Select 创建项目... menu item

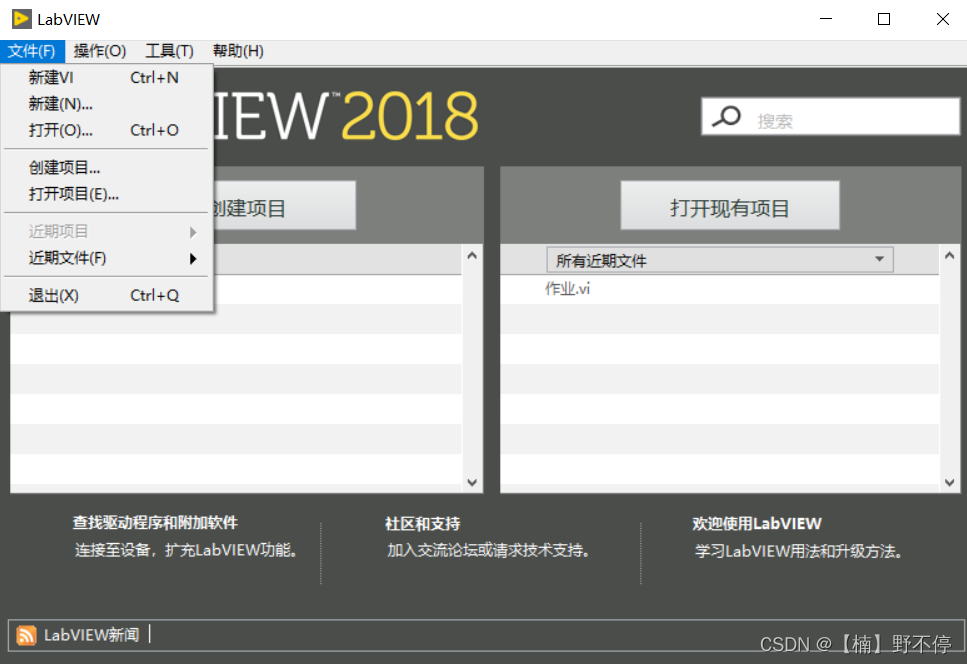[65, 167]
